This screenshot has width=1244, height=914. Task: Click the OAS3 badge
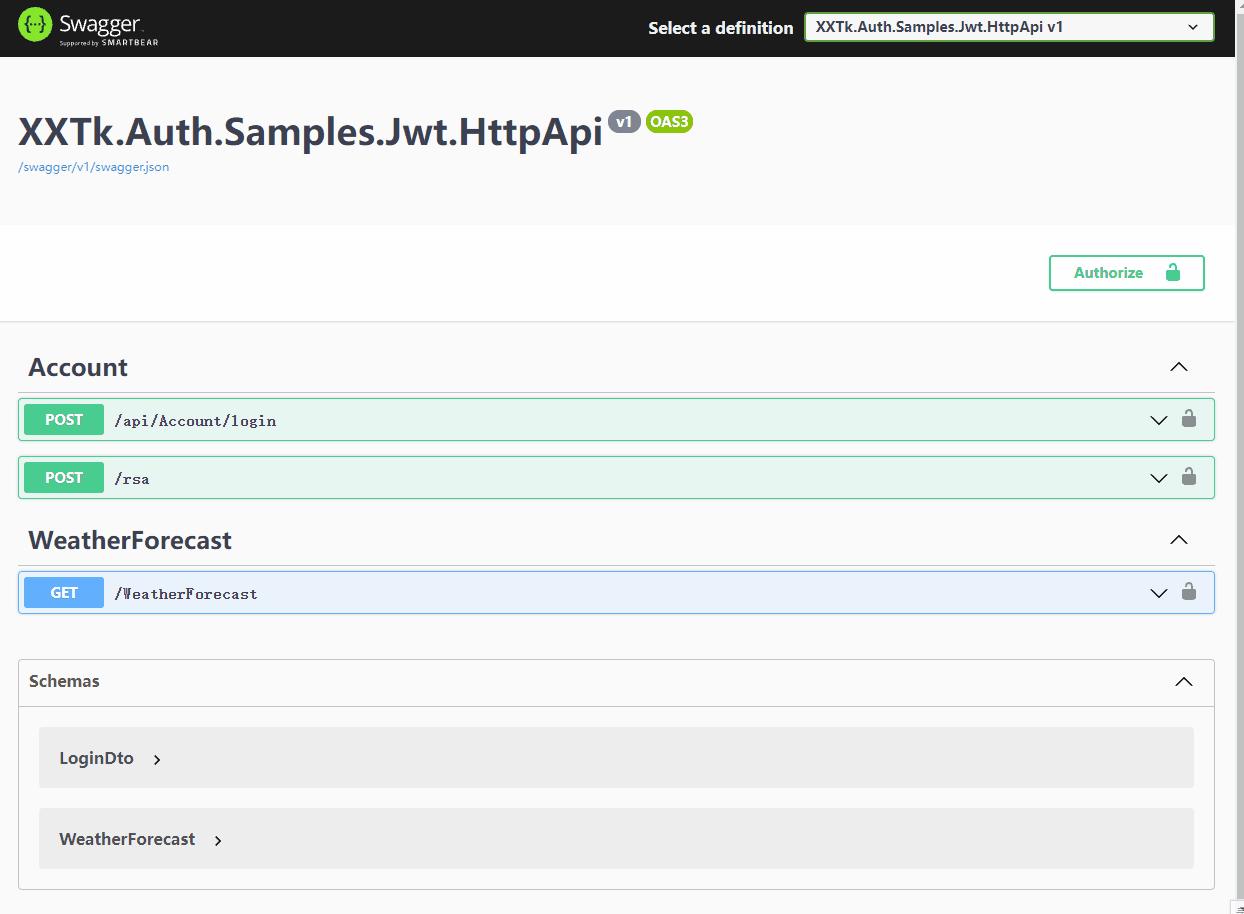669,122
